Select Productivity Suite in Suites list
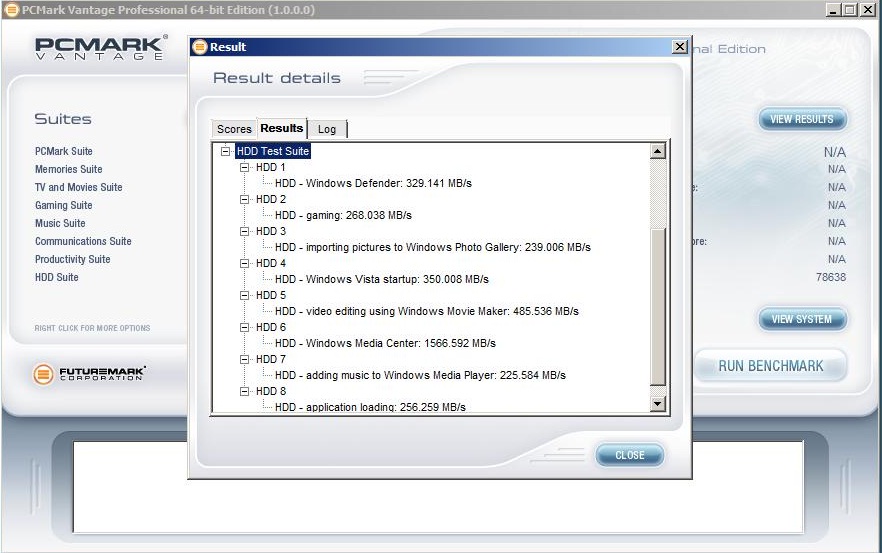882x553 pixels. (x=73, y=259)
